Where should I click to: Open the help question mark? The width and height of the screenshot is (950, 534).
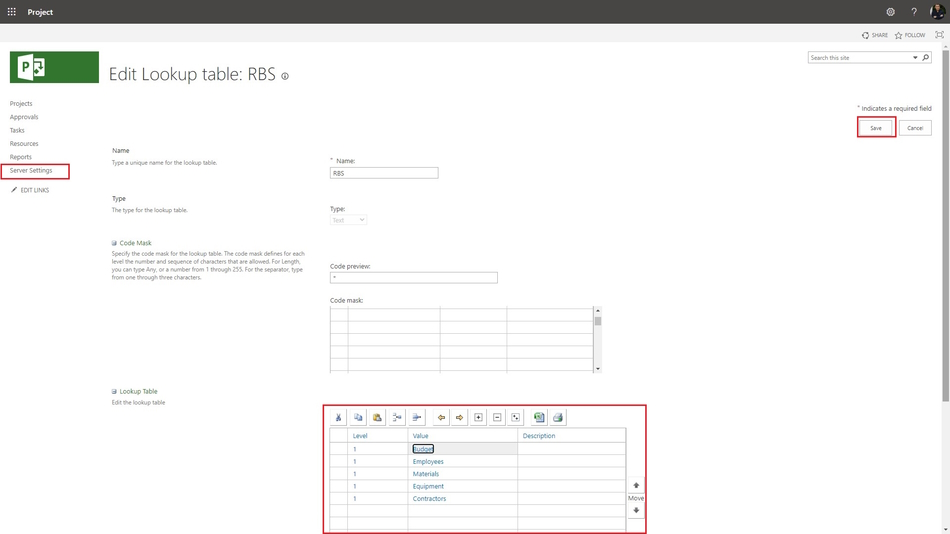pos(914,12)
